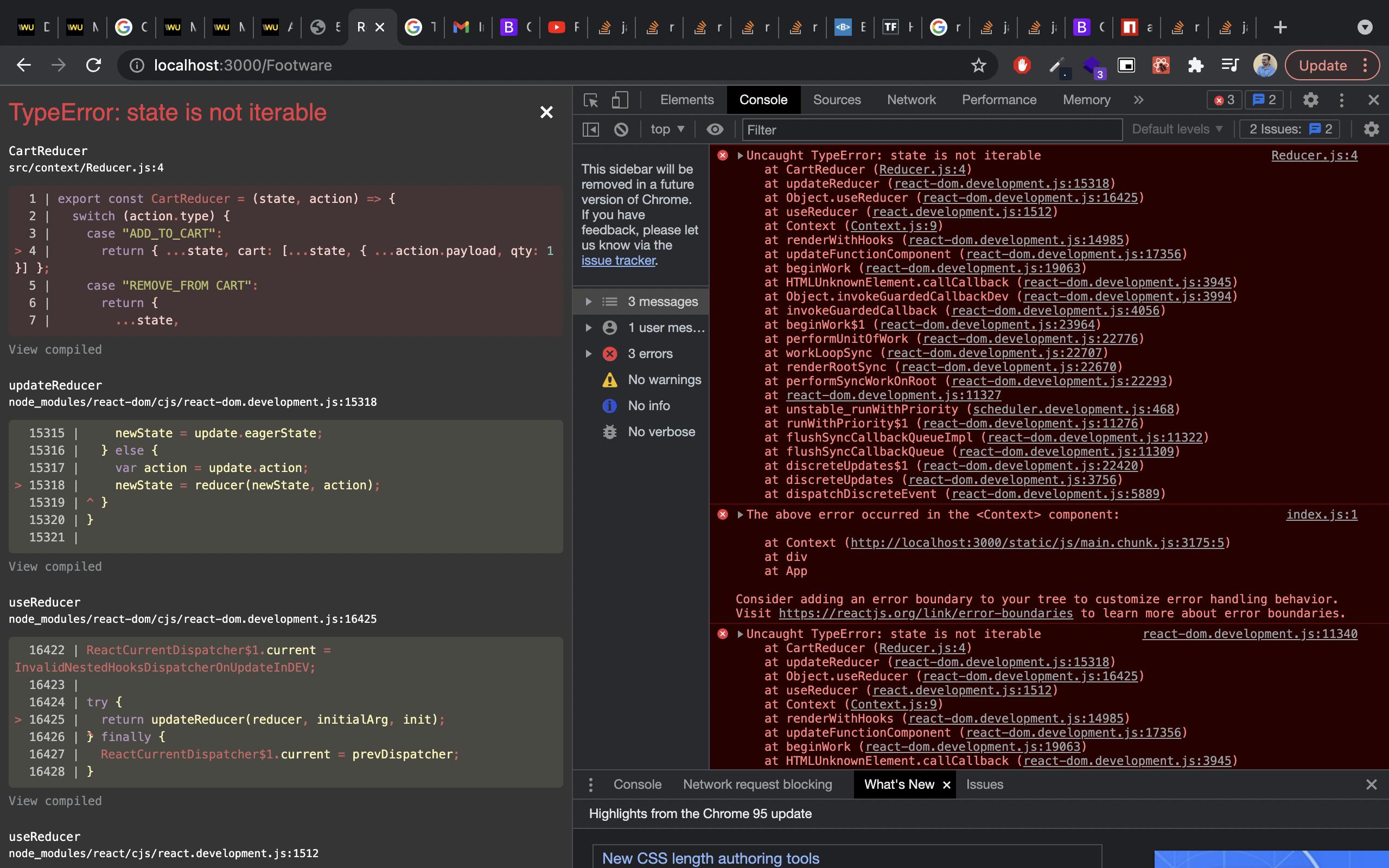Clear the console with the ban icon

[621, 130]
